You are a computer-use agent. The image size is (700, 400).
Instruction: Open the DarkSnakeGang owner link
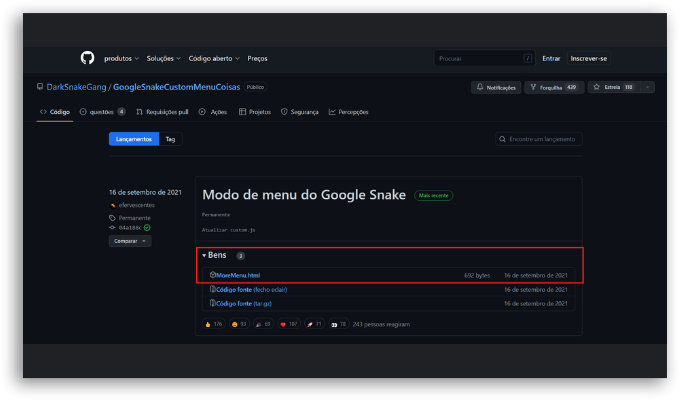[76, 87]
